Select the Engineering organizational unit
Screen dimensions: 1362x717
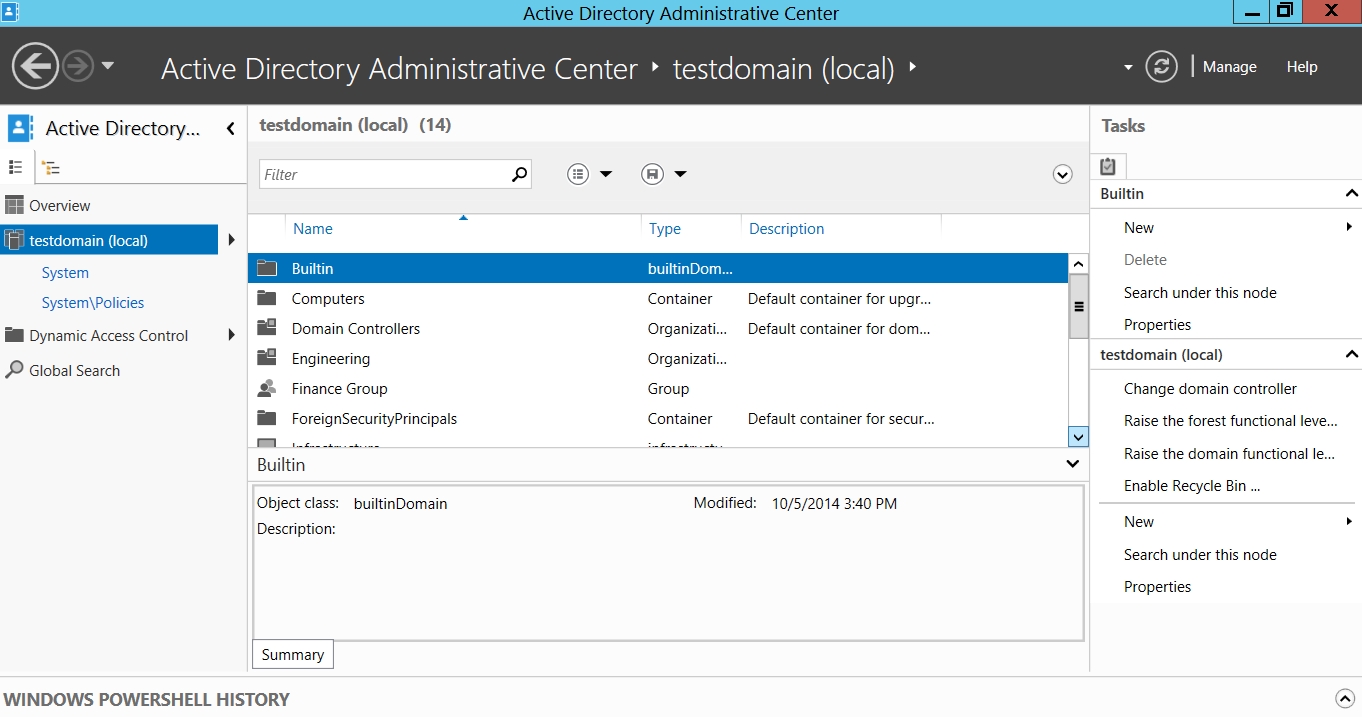658,359
